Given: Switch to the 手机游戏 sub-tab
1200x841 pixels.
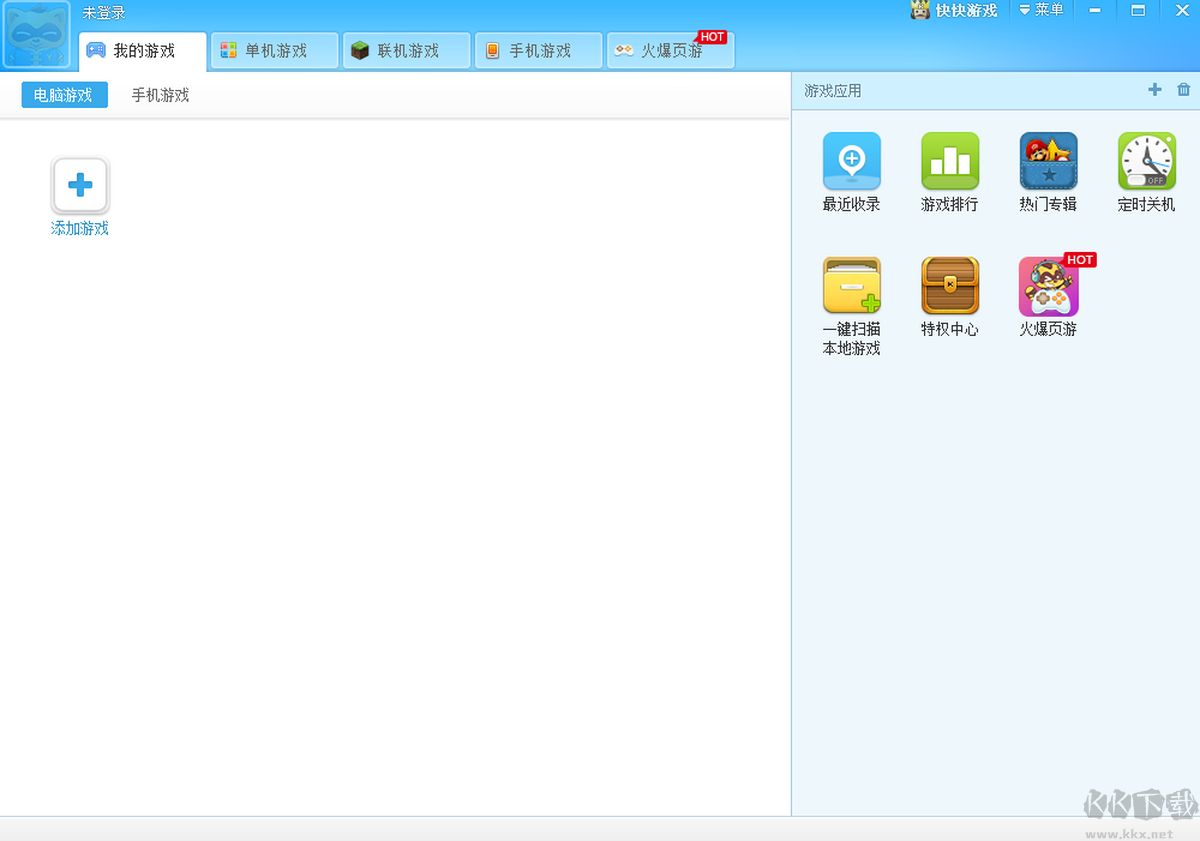Looking at the screenshot, I should 160,95.
